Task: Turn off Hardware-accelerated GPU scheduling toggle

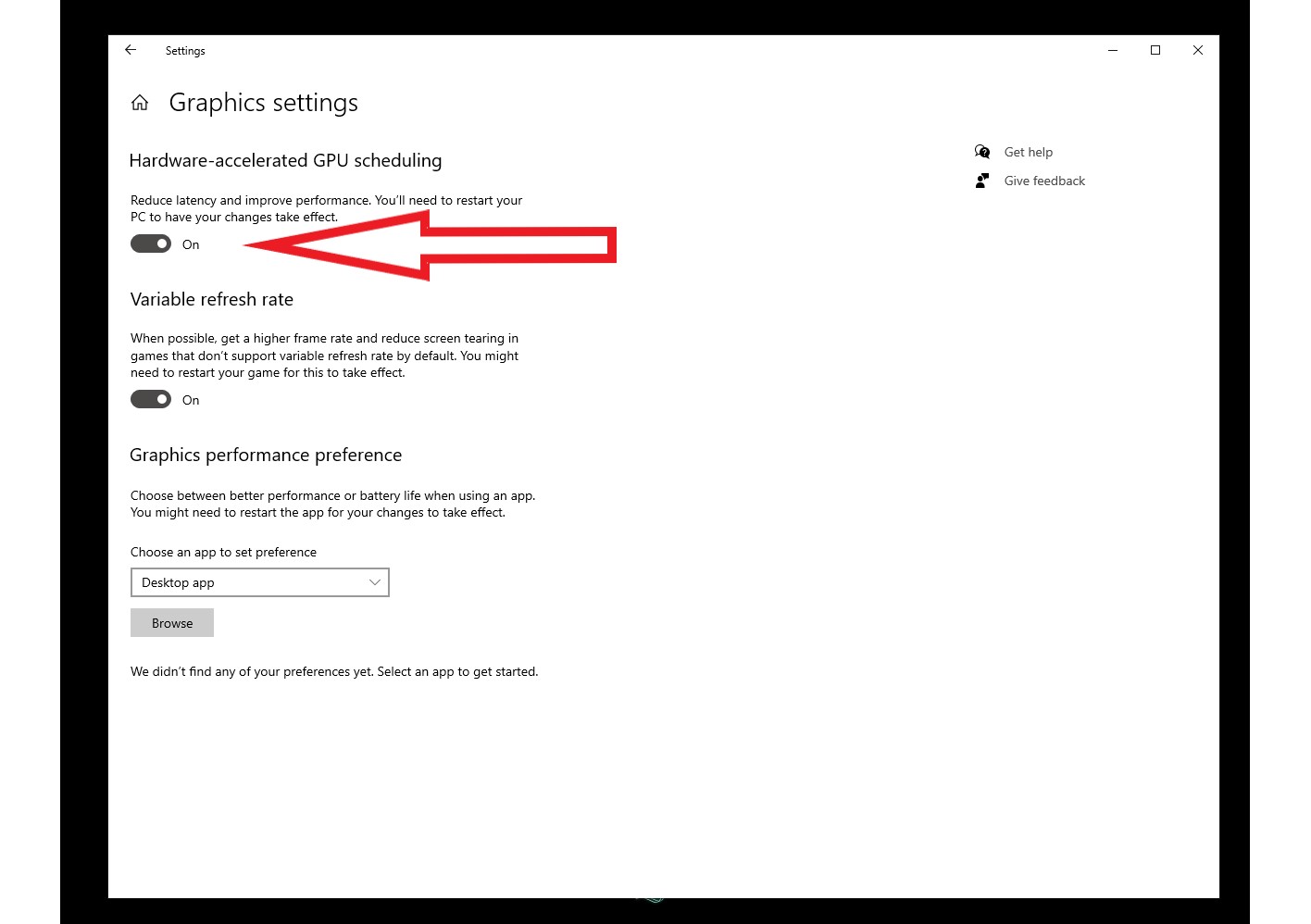Action: pos(151,243)
